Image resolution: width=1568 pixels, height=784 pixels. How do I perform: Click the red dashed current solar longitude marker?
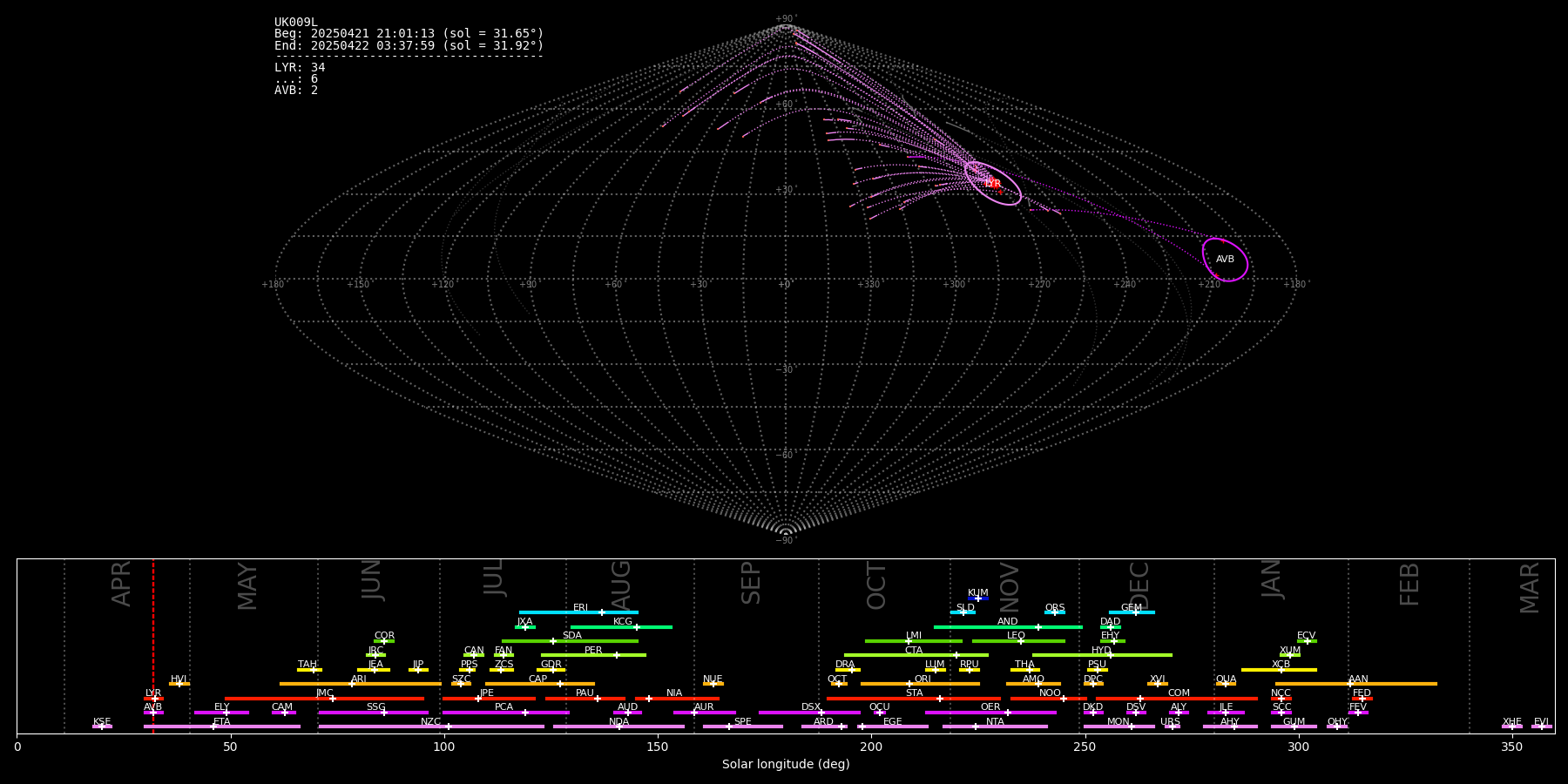(153, 645)
